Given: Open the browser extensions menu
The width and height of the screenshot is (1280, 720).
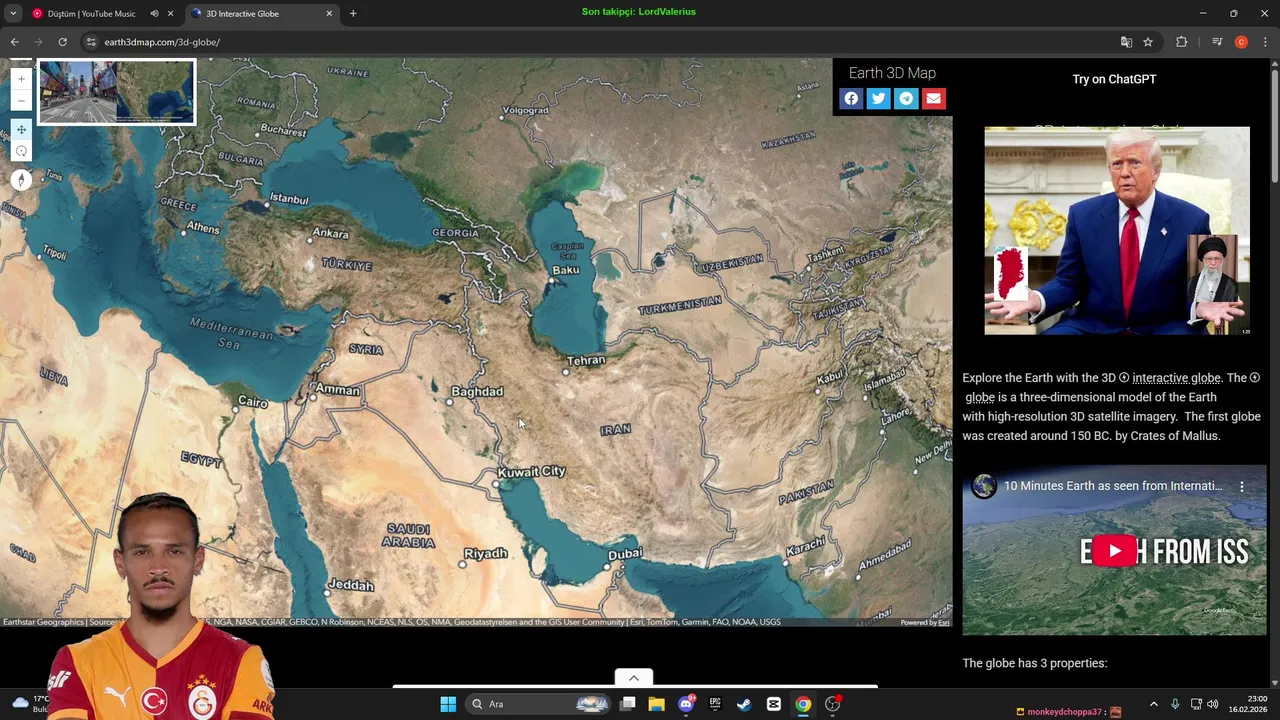Looking at the screenshot, I should (1182, 42).
